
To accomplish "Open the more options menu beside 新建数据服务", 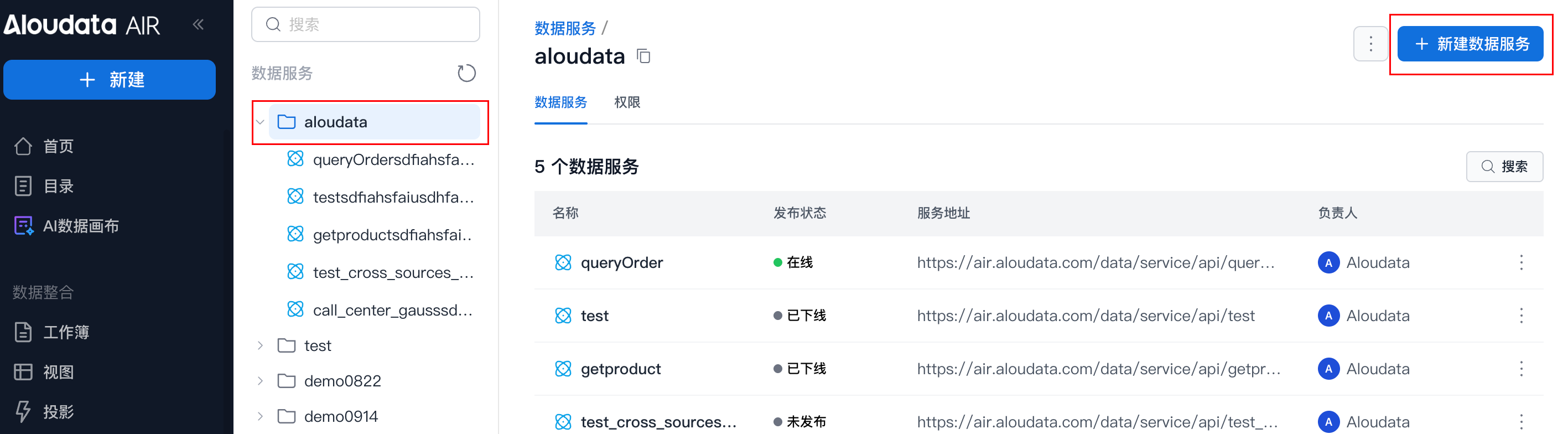I will click(x=1370, y=44).
